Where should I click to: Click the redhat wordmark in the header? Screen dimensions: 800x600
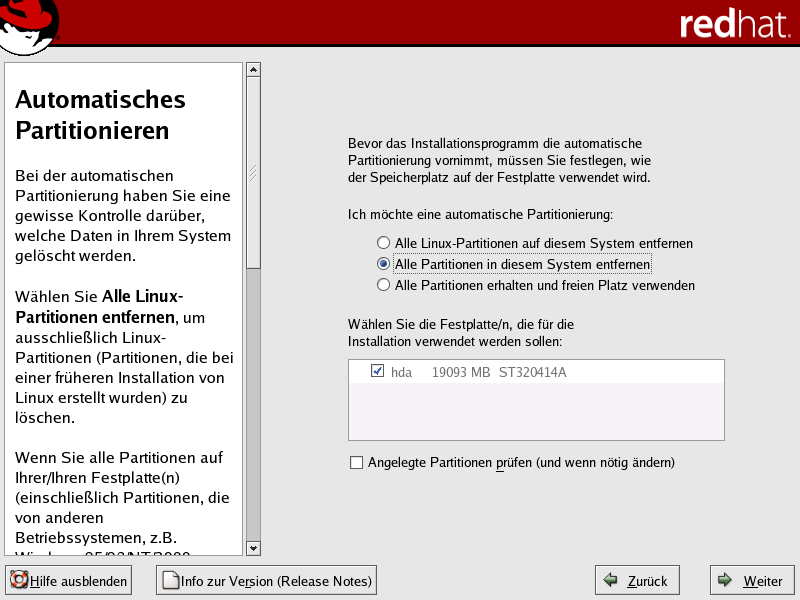coord(733,25)
